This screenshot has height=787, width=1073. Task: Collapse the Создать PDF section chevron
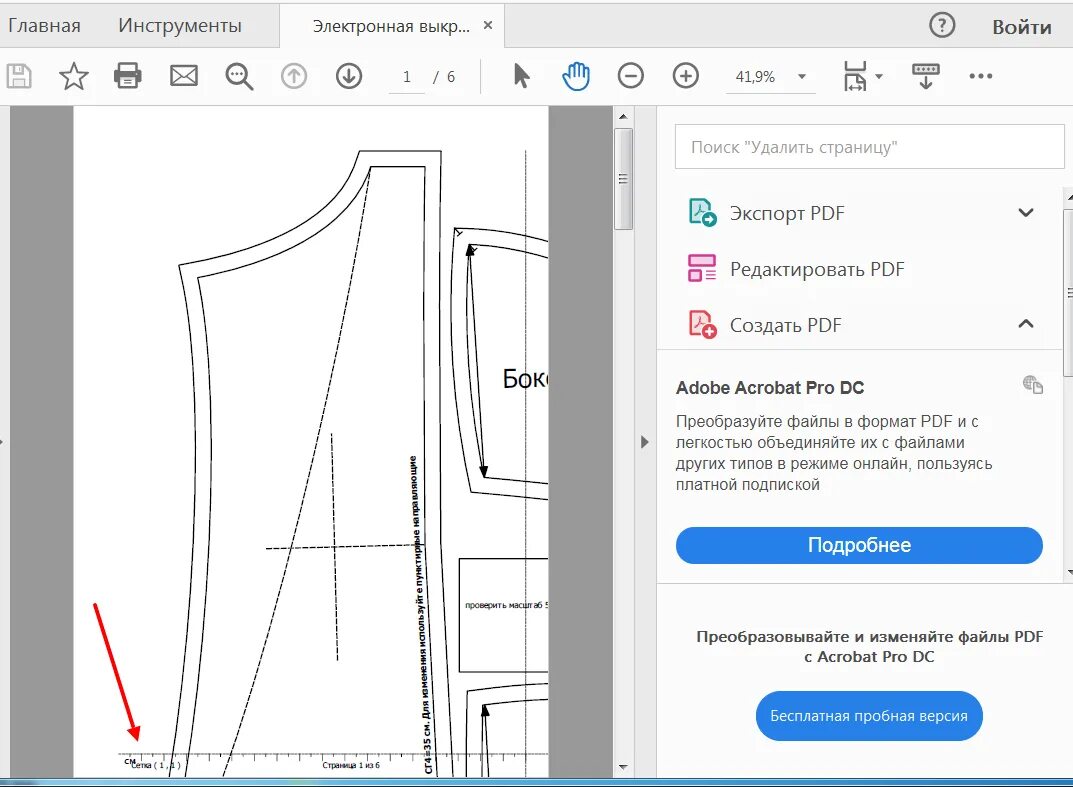click(1026, 324)
